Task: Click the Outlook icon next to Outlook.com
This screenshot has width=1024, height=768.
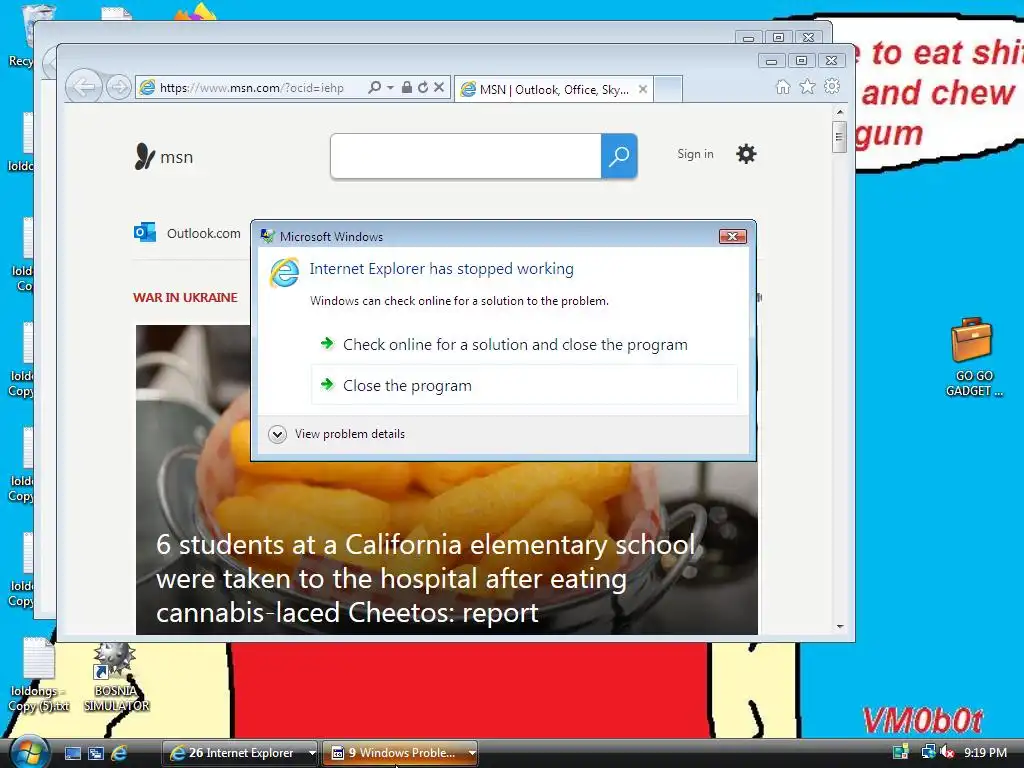Action: 145,232
